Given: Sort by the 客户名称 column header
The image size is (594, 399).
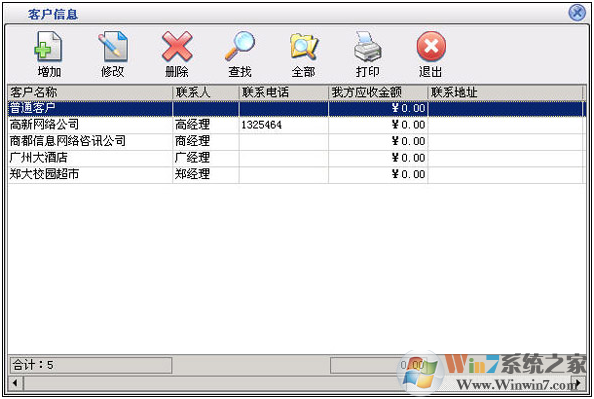Looking at the screenshot, I should click(x=90, y=92).
